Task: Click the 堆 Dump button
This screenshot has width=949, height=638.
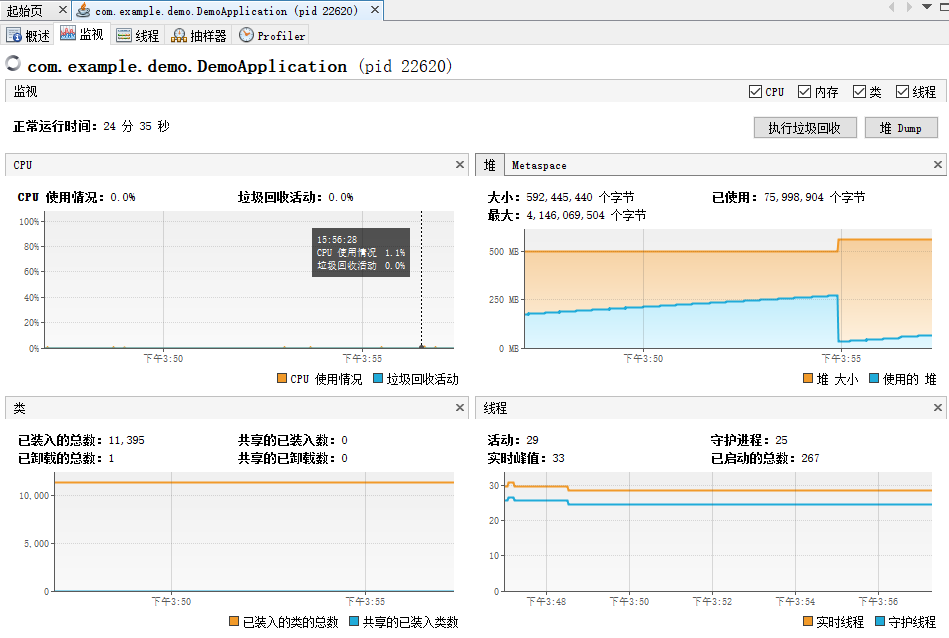Action: [901, 128]
